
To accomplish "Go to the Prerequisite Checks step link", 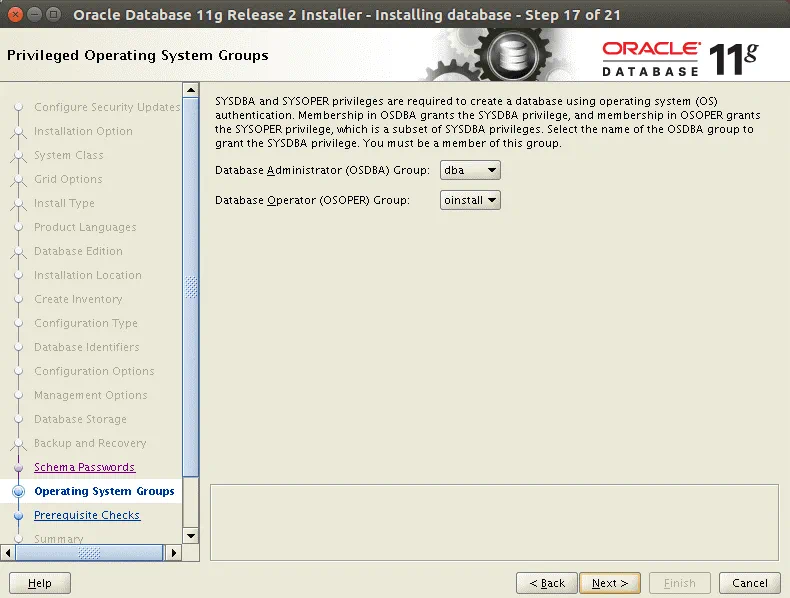I will pos(87,515).
